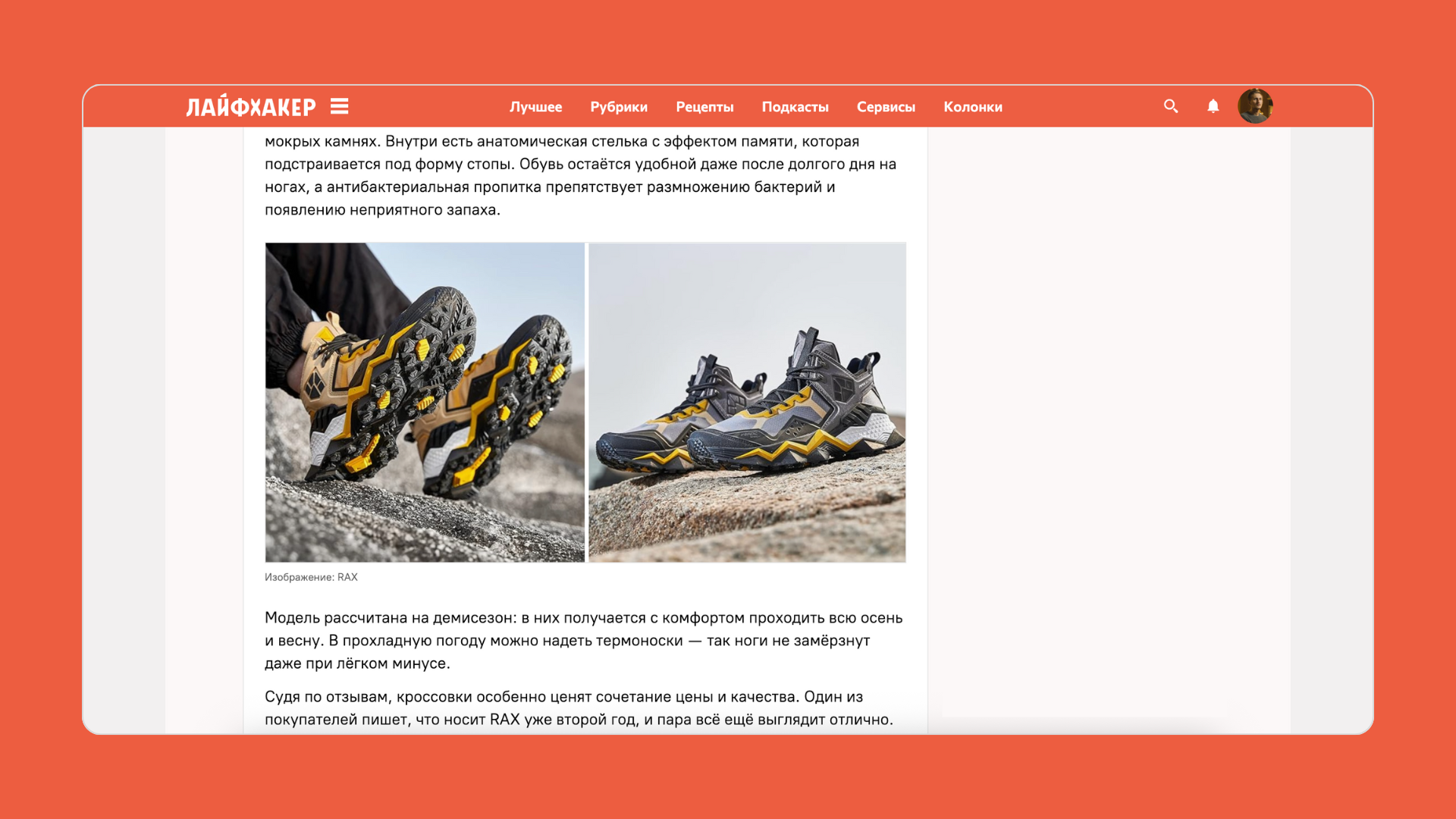View the yellow RAX sneakers sole photo
Viewport: 1456px width, 819px height.
click(425, 402)
